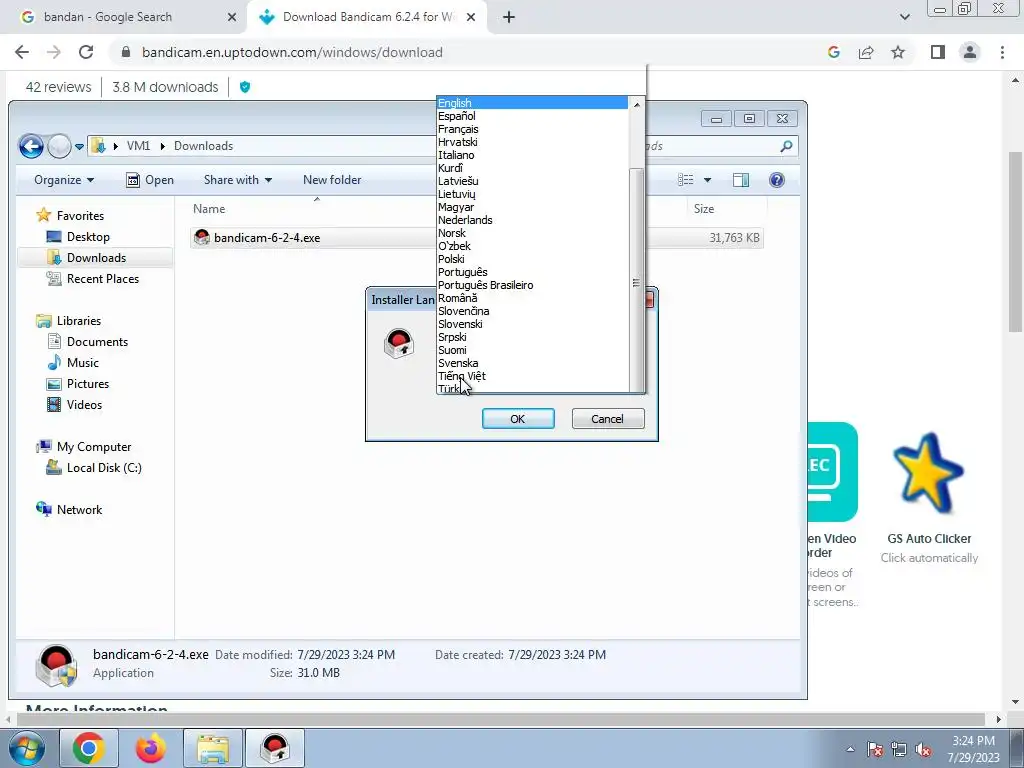This screenshot has height=768, width=1024.
Task: Open Windows Explorer taskbar icon
Action: pyautogui.click(x=213, y=748)
